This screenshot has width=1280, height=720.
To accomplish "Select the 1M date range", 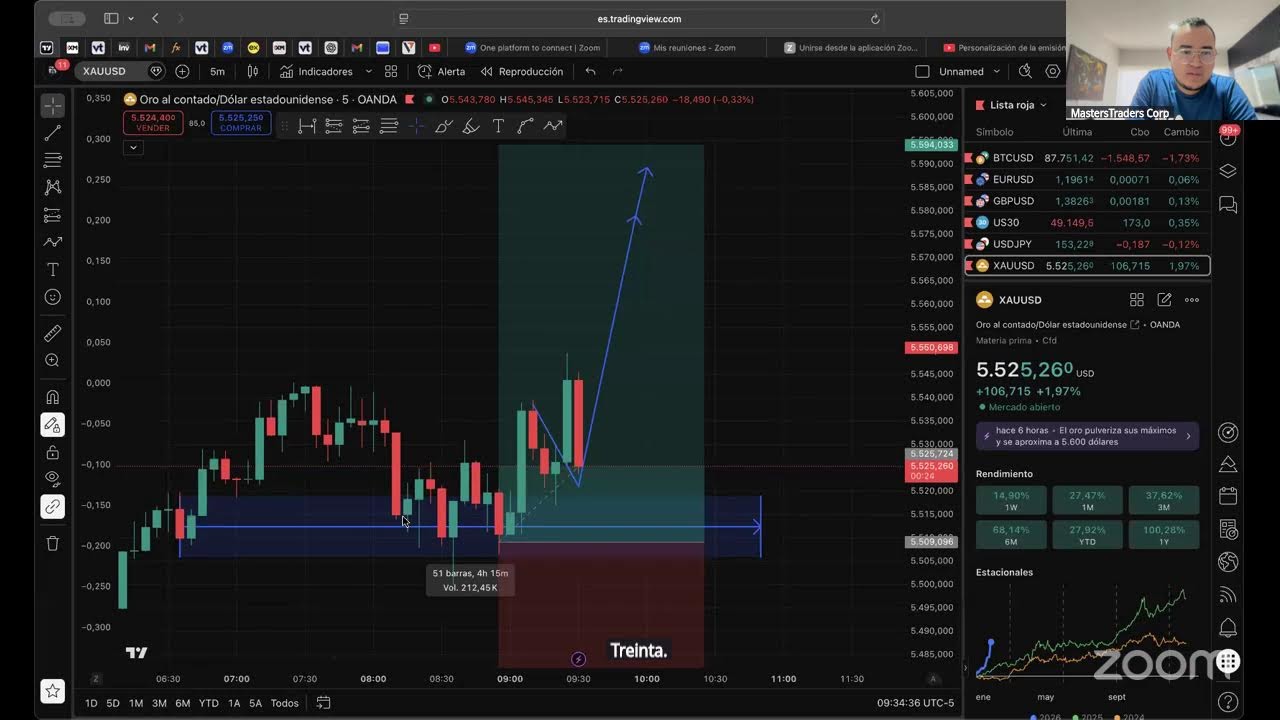I will click(136, 703).
